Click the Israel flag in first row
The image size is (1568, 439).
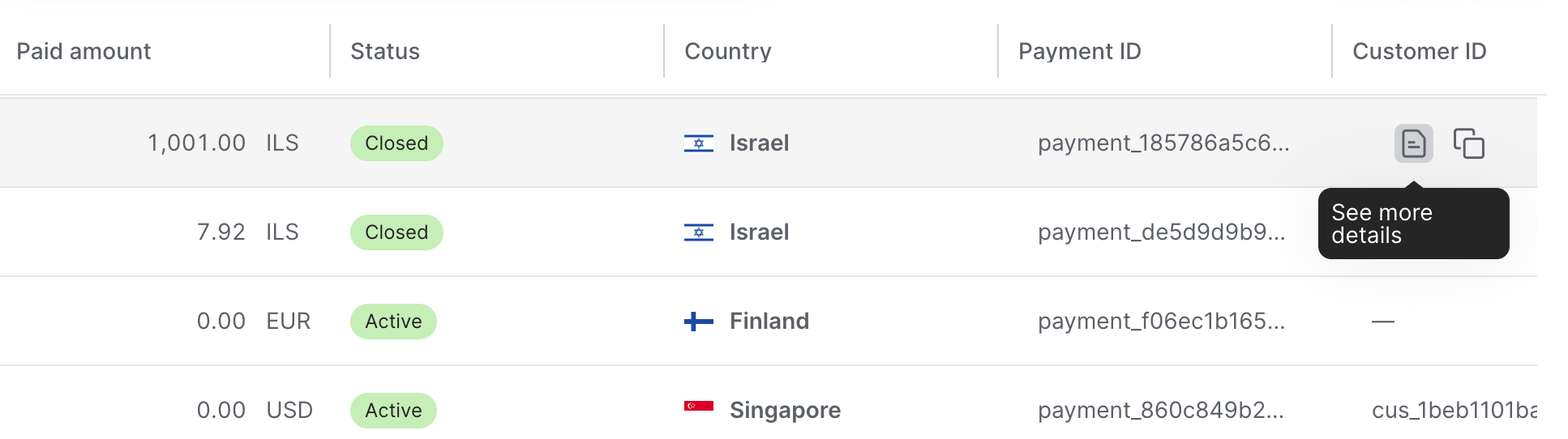click(698, 143)
